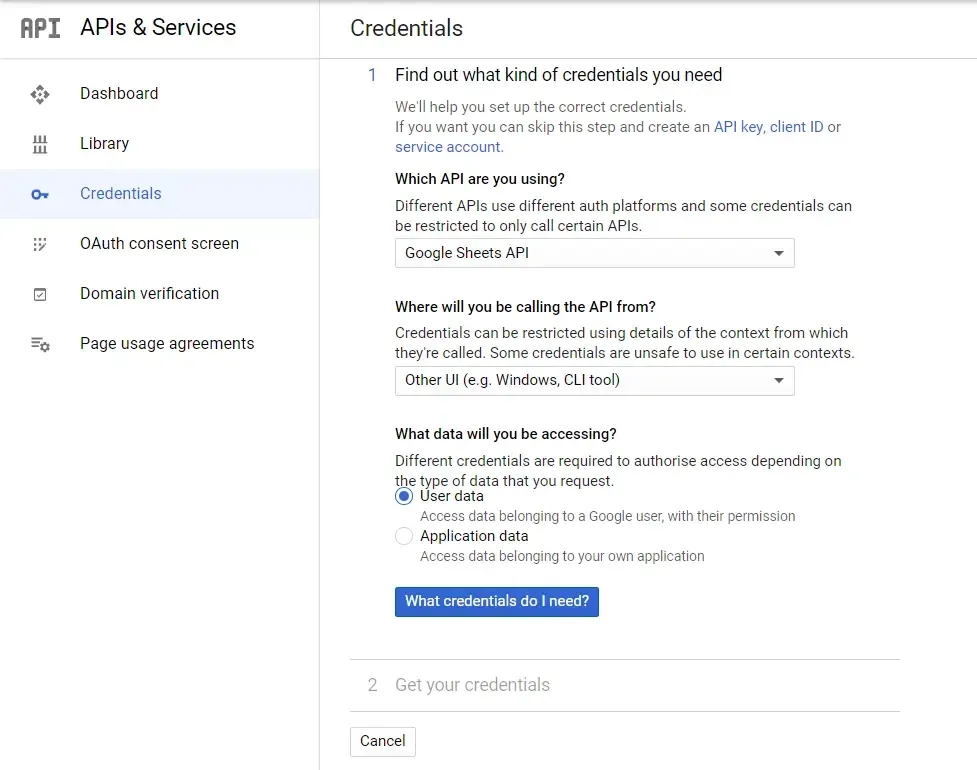977x770 pixels.
Task: Select the User data radio button
Action: click(404, 496)
